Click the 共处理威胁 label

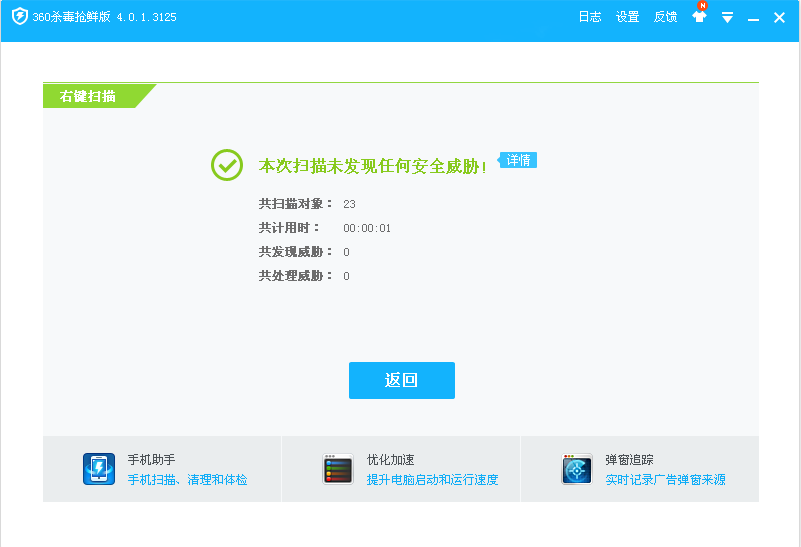point(295,276)
